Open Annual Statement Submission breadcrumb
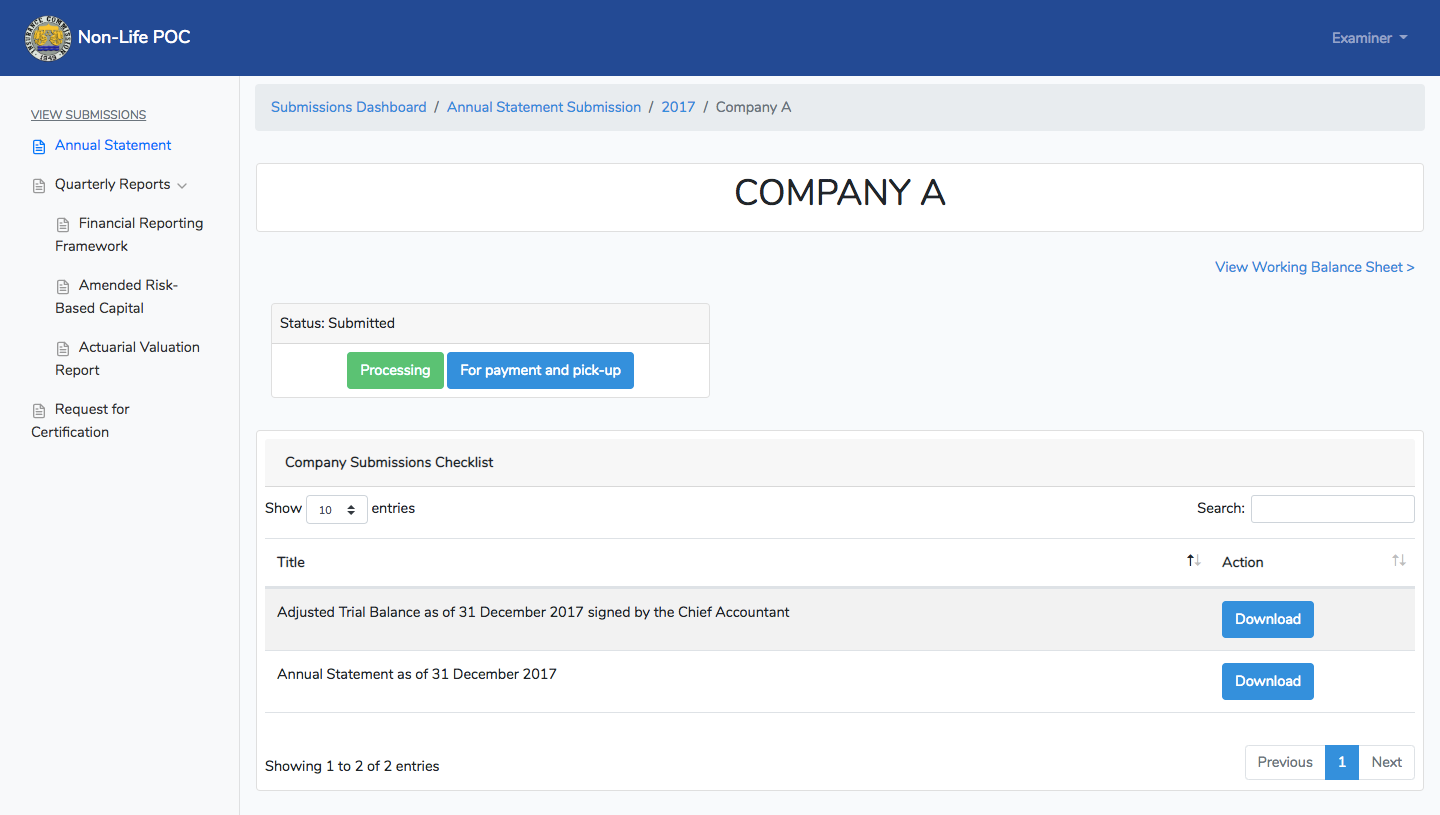The image size is (1440, 815). [544, 107]
